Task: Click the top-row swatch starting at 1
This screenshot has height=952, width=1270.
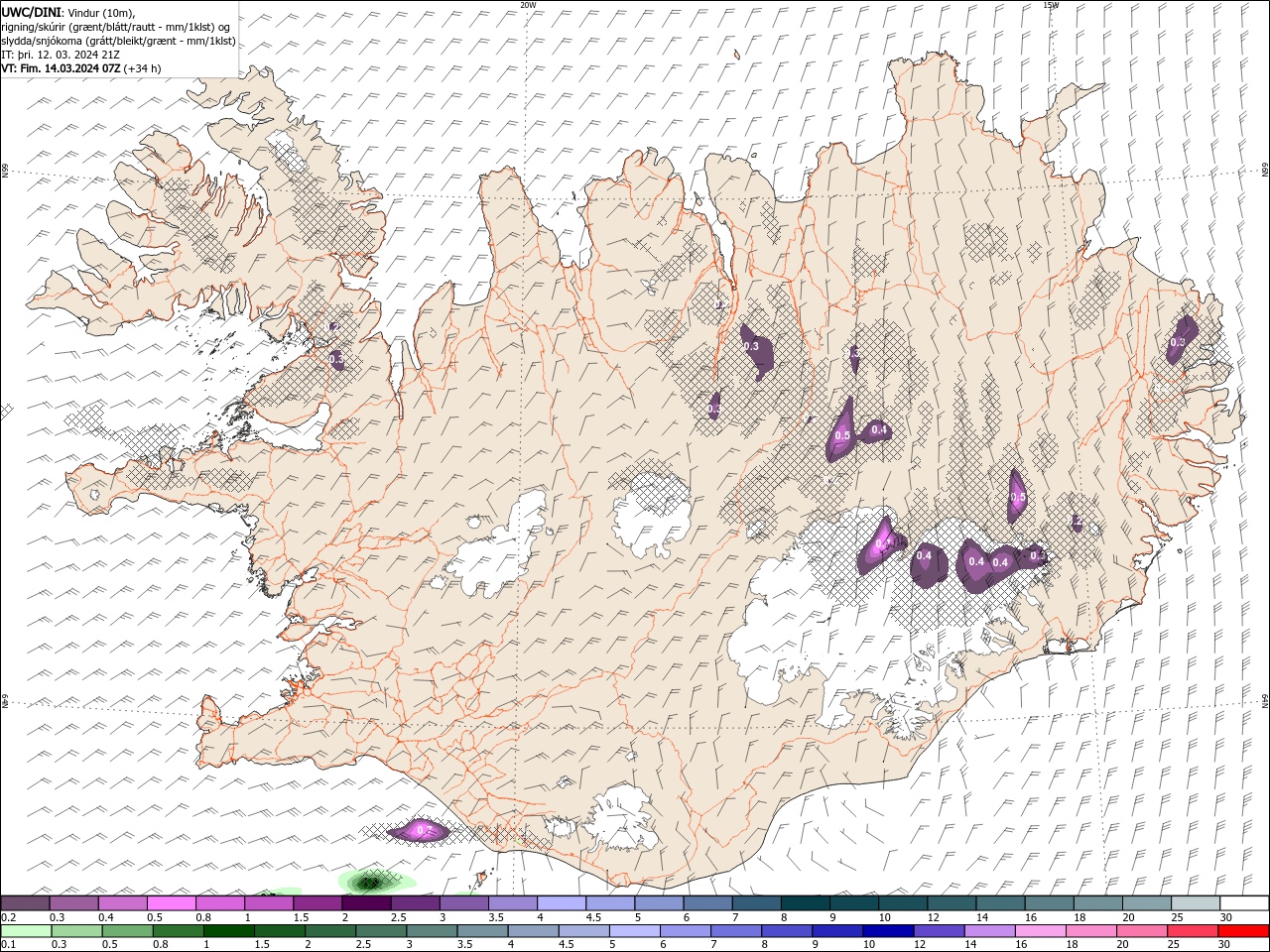Action: (269, 903)
